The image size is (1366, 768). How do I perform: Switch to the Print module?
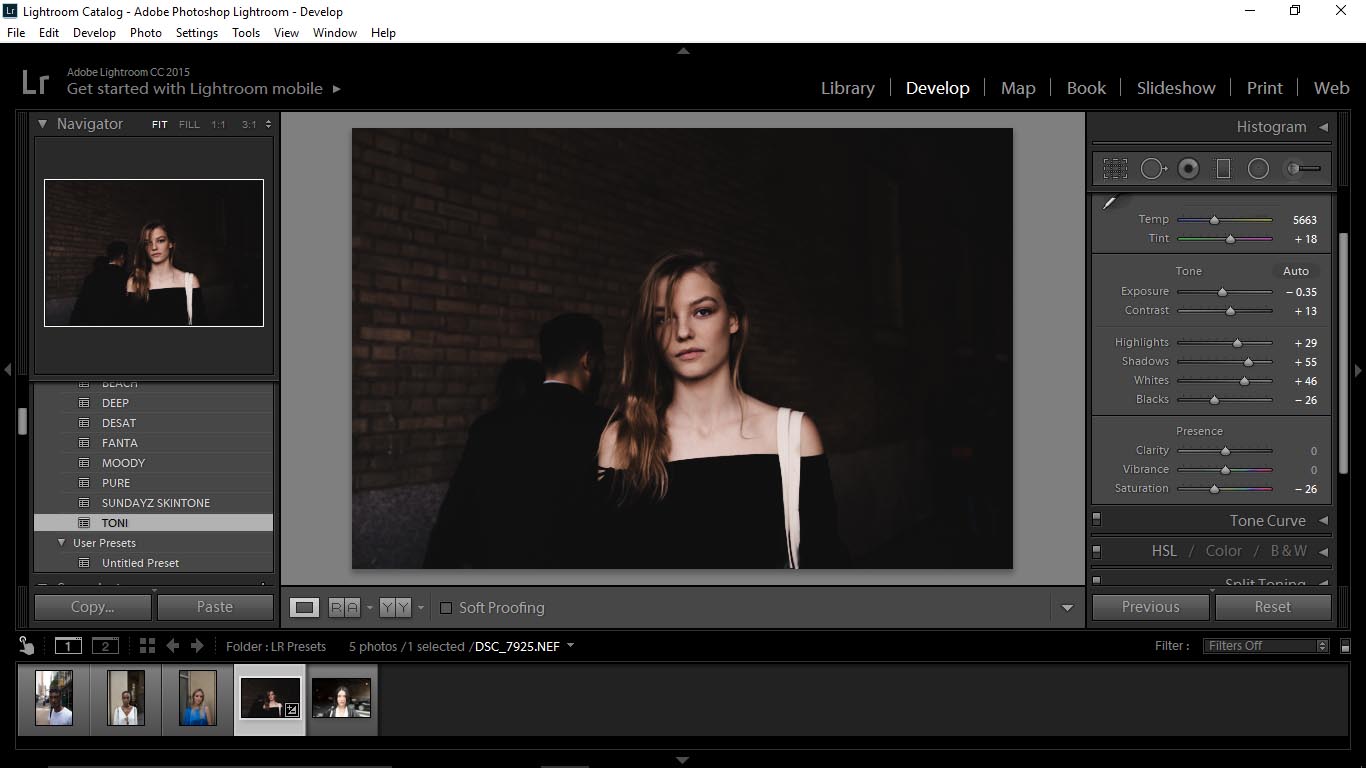[x=1264, y=88]
